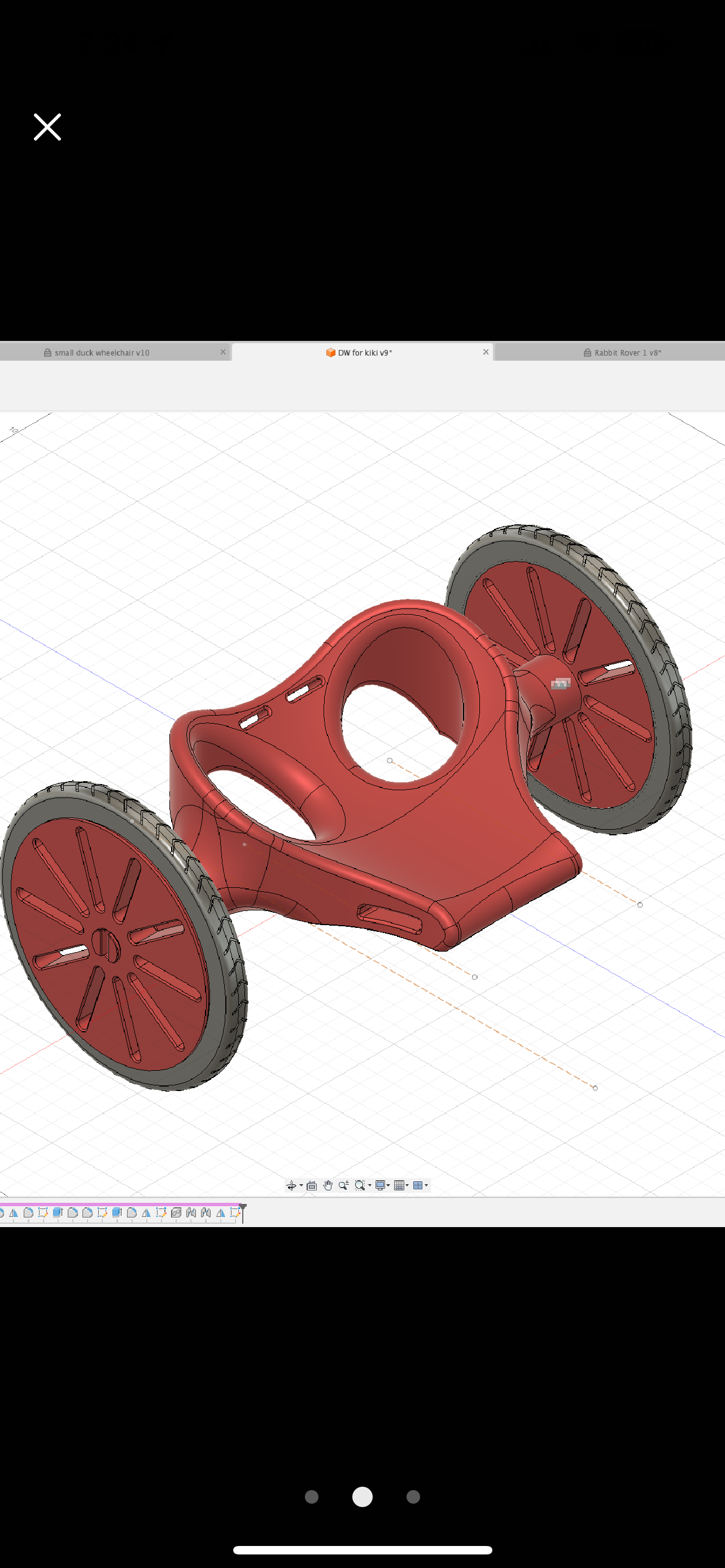Switch to Rabbit Rover 1 v8 tab
Image resolution: width=725 pixels, height=1568 pixels.
(x=627, y=352)
